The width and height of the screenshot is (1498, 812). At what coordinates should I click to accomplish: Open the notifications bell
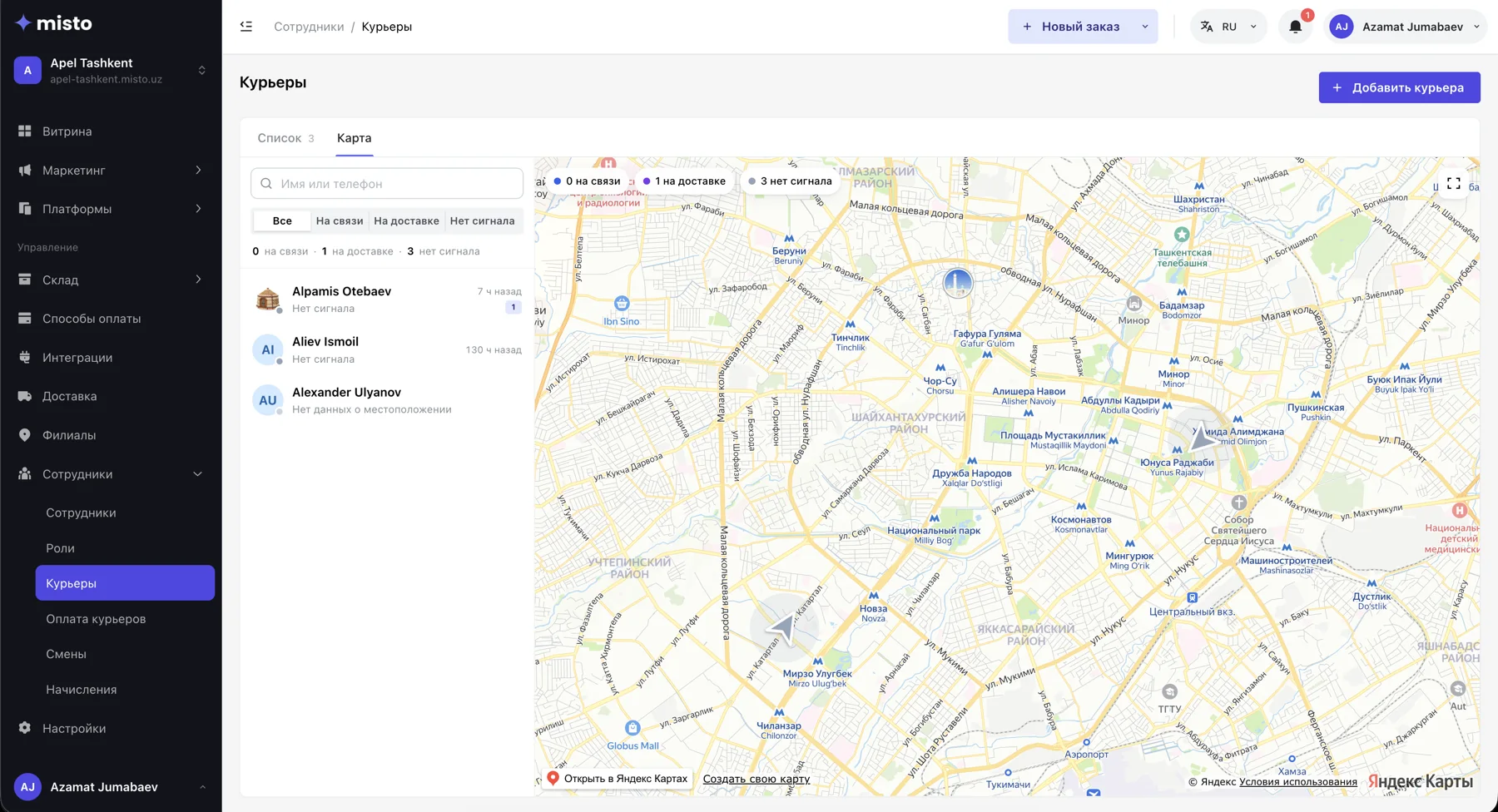pyautogui.click(x=1296, y=27)
